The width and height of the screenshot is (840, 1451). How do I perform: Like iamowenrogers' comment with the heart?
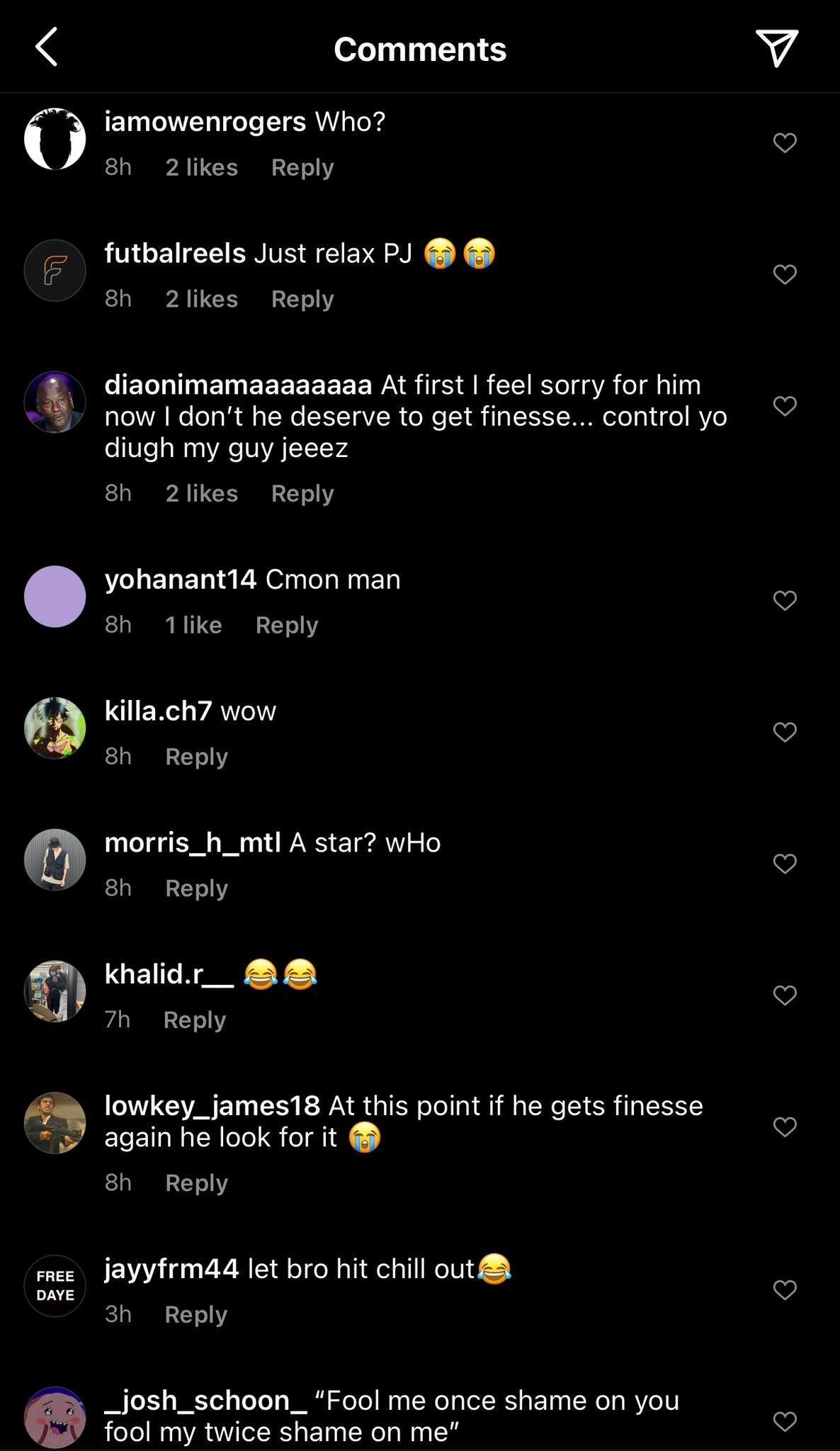tap(785, 143)
